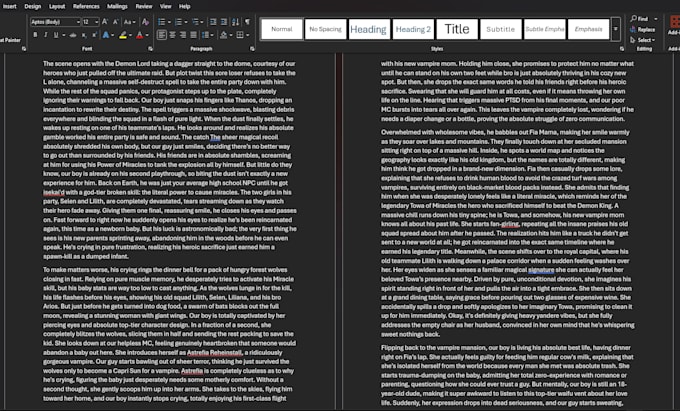Apply a multilevel list
The width and height of the screenshot is (680, 411).
(x=196, y=22)
